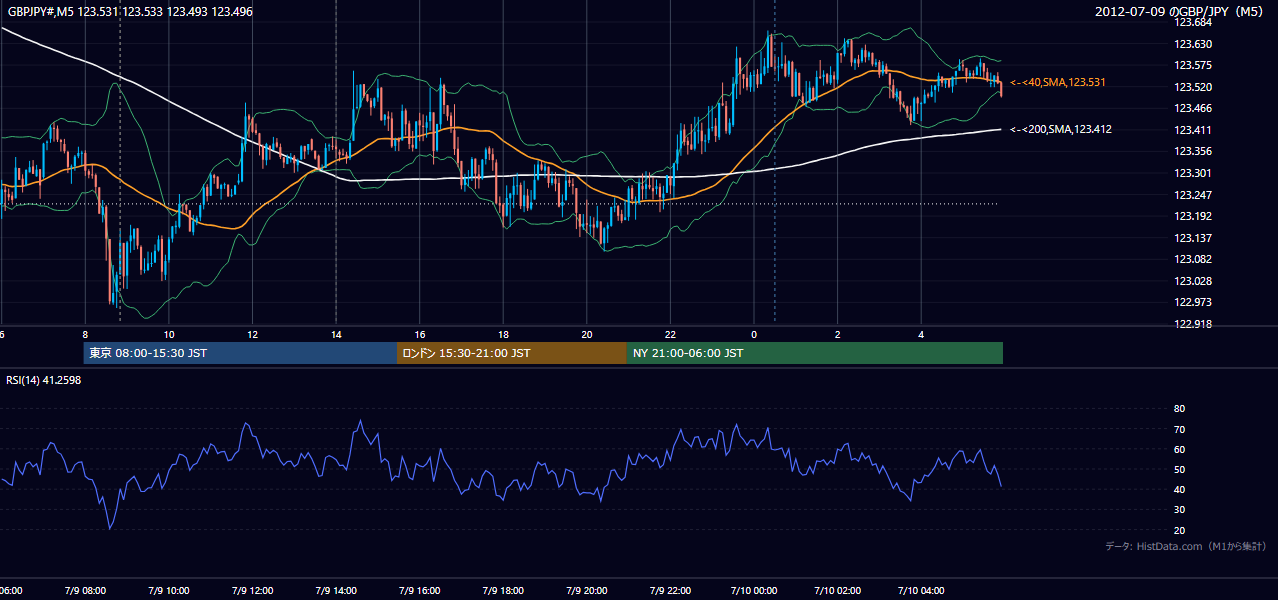Click hour tick 10 under price chart

click(169, 335)
